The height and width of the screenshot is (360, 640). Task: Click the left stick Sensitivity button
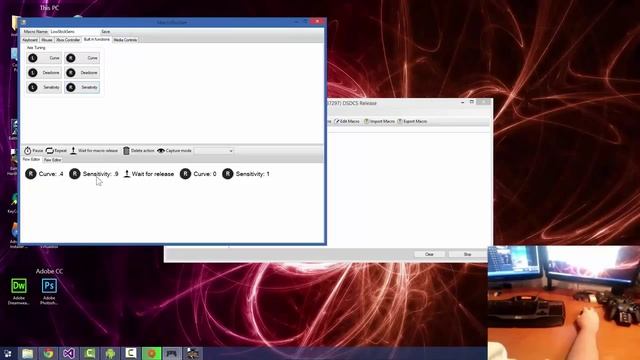tap(44, 87)
